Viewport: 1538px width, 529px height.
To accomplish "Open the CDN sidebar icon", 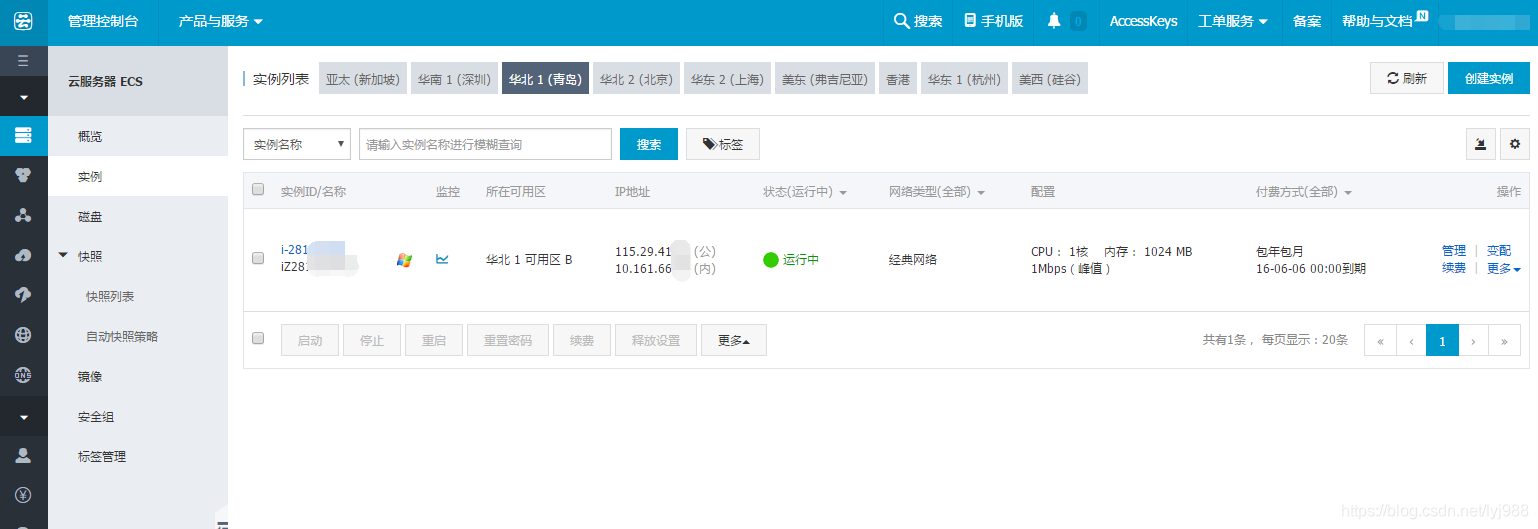I will pos(23,295).
